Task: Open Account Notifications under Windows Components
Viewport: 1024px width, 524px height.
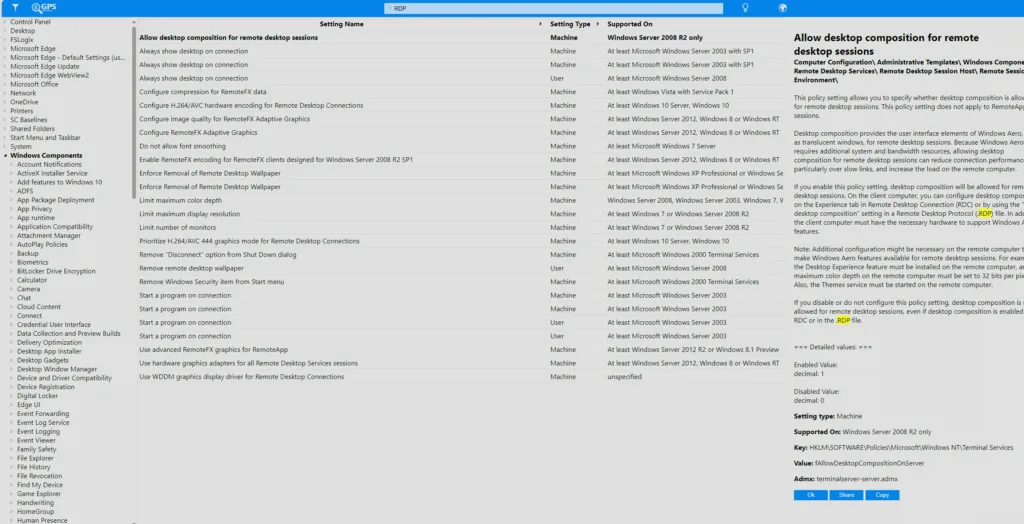Action: click(x=50, y=165)
